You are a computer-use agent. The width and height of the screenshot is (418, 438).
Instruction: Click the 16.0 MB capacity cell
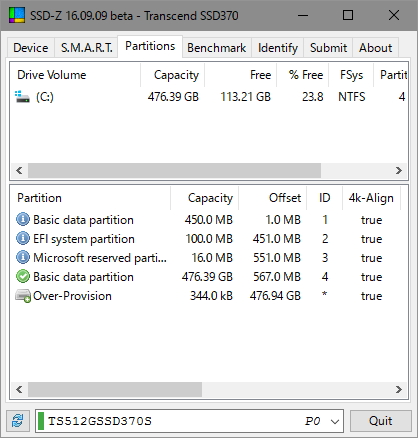point(212,258)
